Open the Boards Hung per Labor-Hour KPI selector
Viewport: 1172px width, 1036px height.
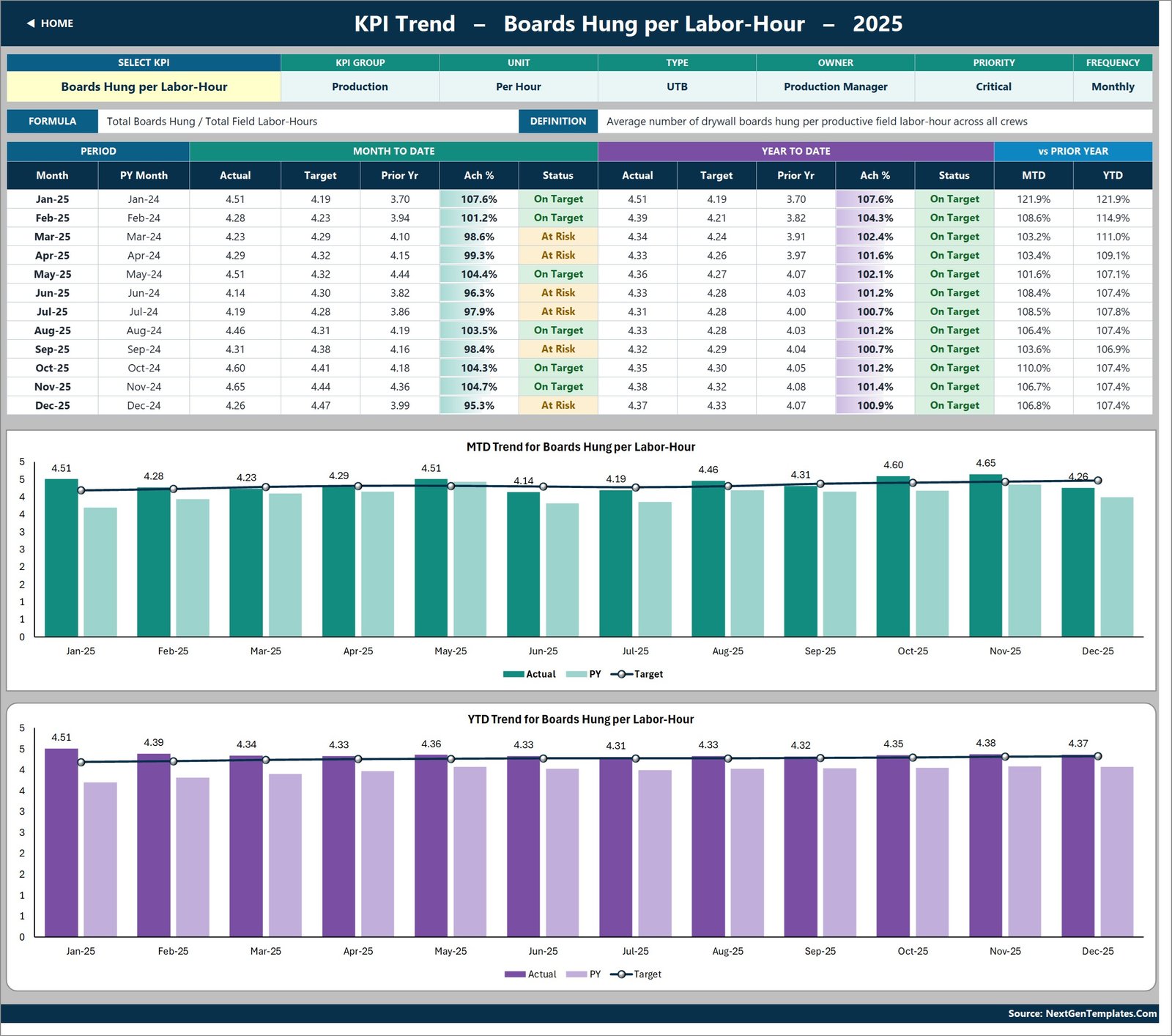tap(144, 86)
